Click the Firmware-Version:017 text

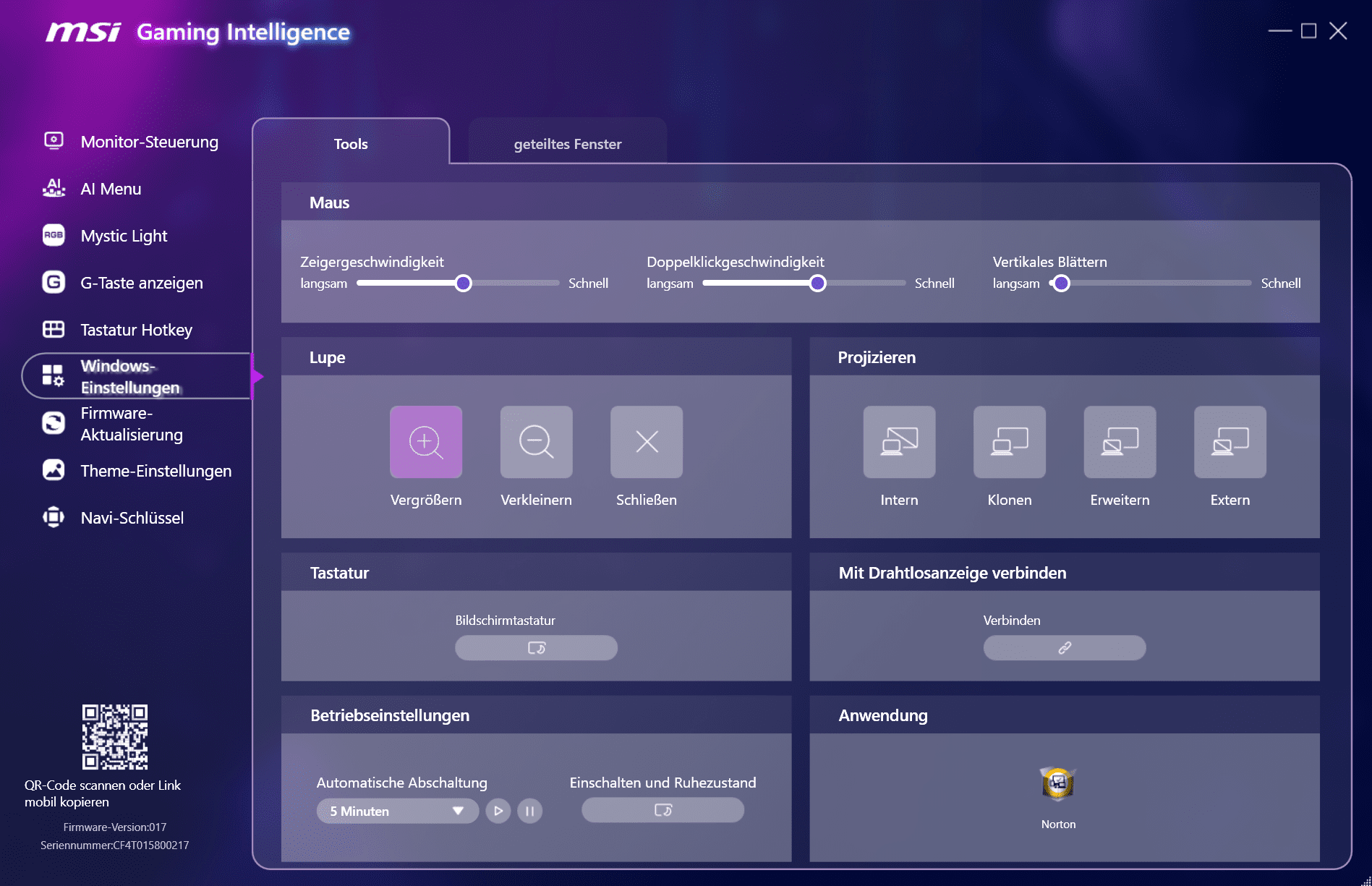point(115,827)
